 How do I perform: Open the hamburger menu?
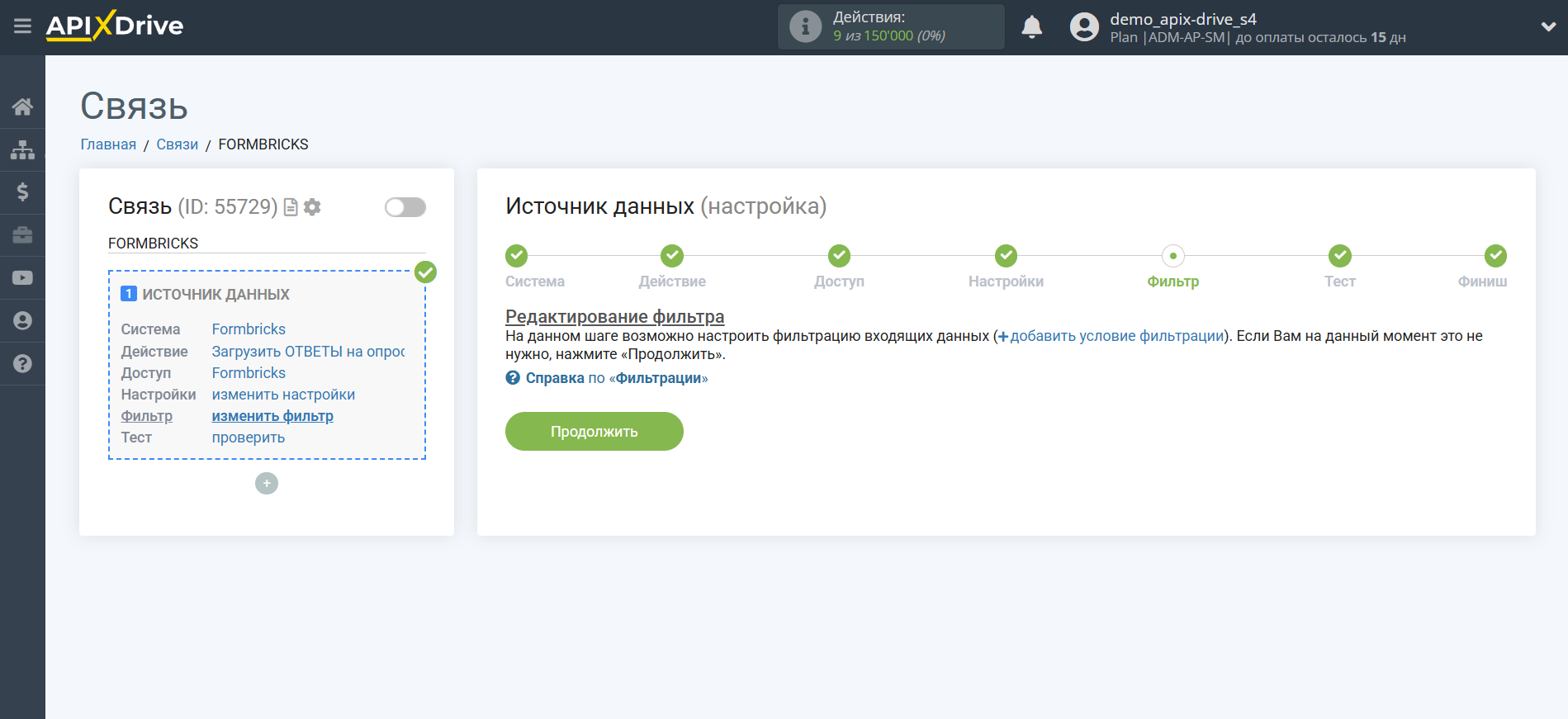pyautogui.click(x=22, y=26)
